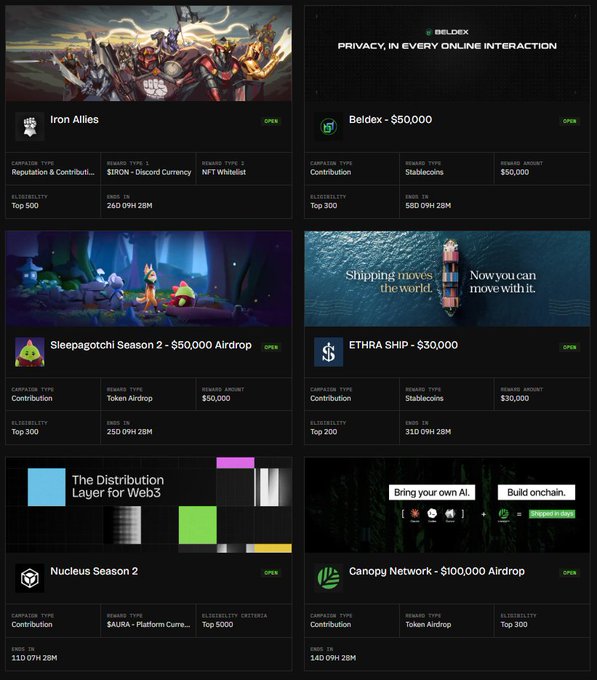This screenshot has height=680, width=597.
Task: Select '26D 09H 28M' countdown on Iron Allies
Action: pyautogui.click(x=129, y=206)
